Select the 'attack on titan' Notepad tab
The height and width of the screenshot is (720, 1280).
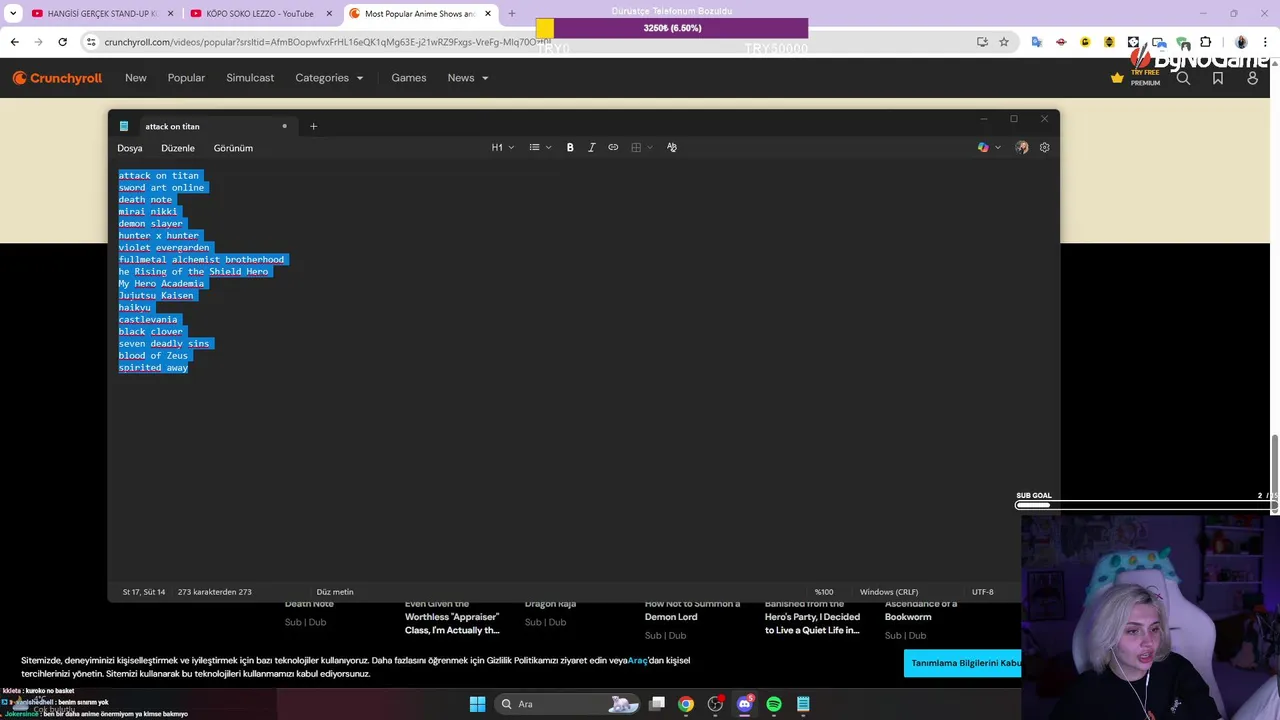(205, 126)
